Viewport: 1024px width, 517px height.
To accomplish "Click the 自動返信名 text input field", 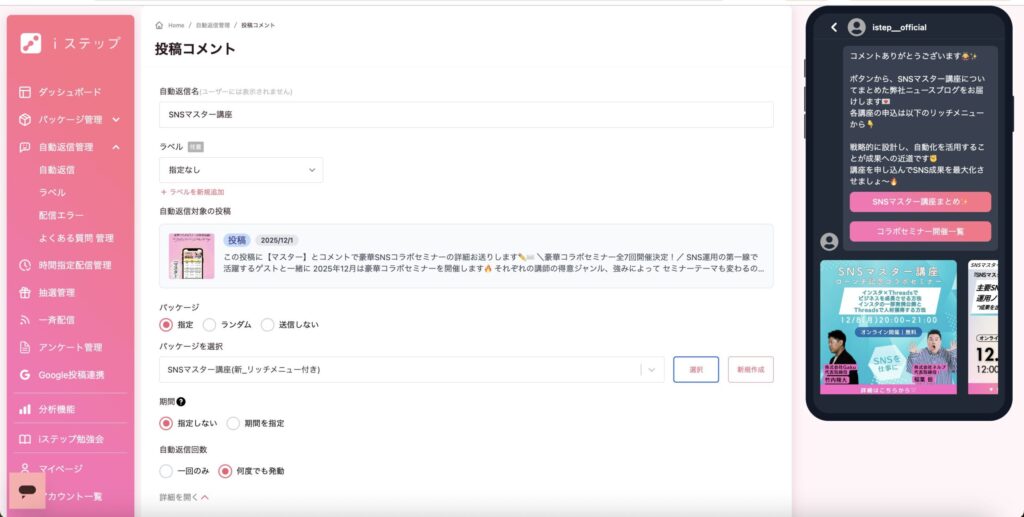I will 466,115.
